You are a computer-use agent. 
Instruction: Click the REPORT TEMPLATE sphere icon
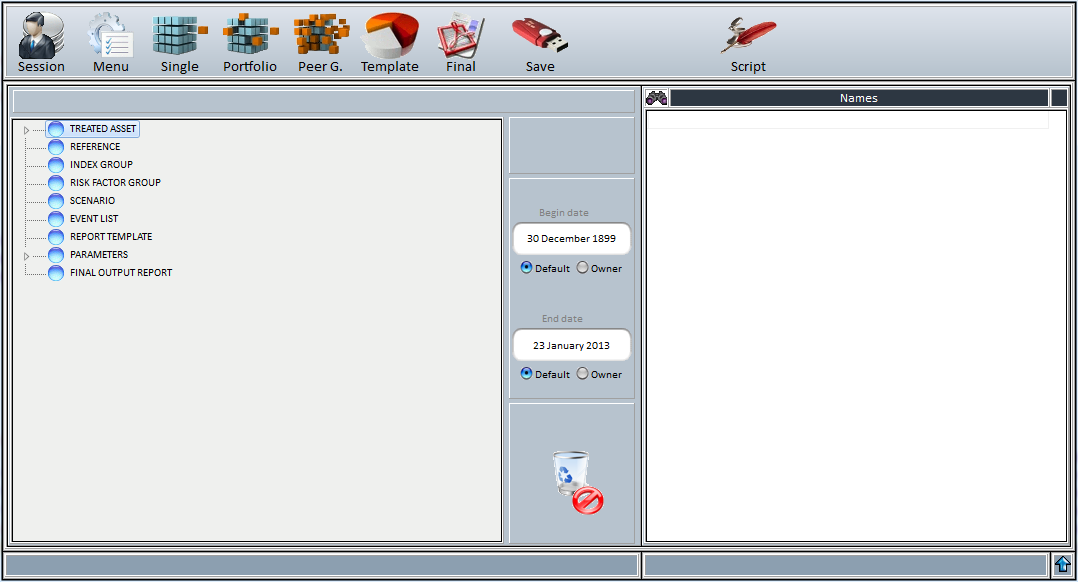[x=56, y=236]
